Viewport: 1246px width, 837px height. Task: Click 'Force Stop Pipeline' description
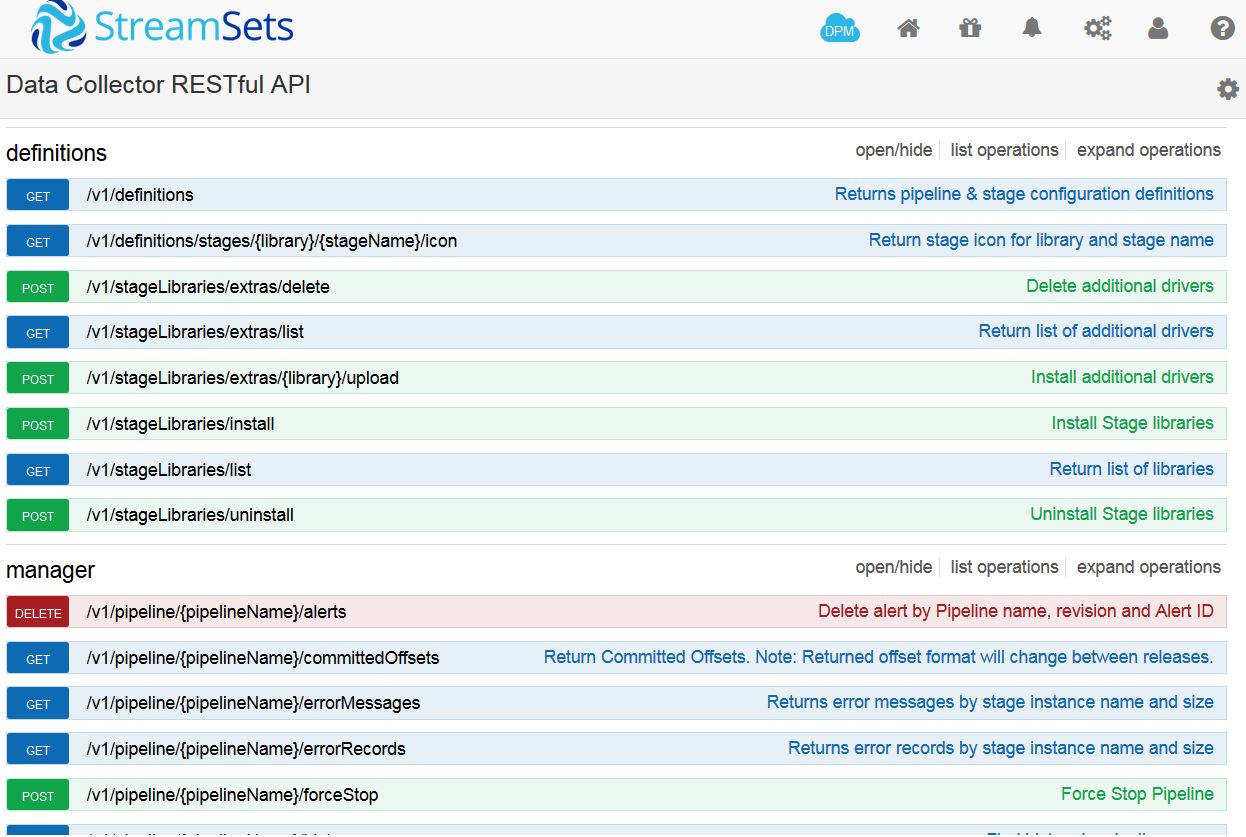1137,794
